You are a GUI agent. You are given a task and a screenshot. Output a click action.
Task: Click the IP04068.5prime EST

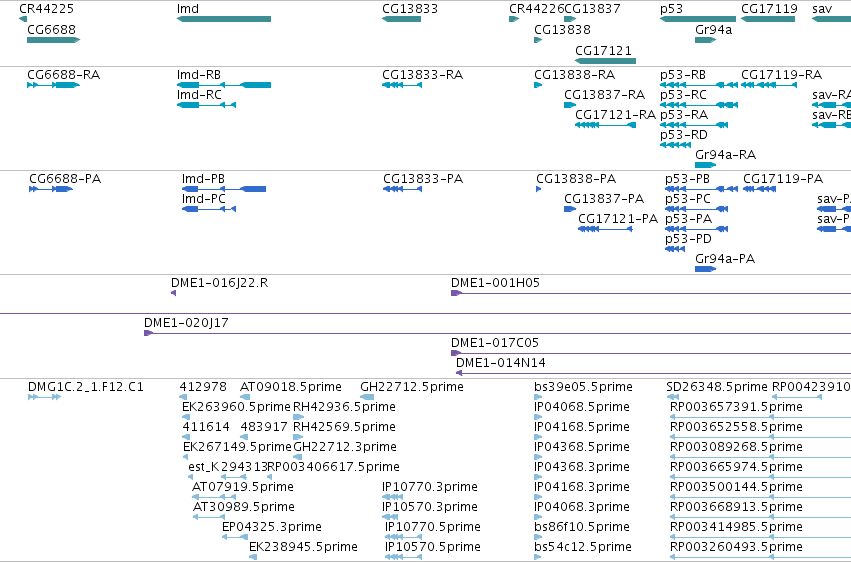pyautogui.click(x=538, y=417)
